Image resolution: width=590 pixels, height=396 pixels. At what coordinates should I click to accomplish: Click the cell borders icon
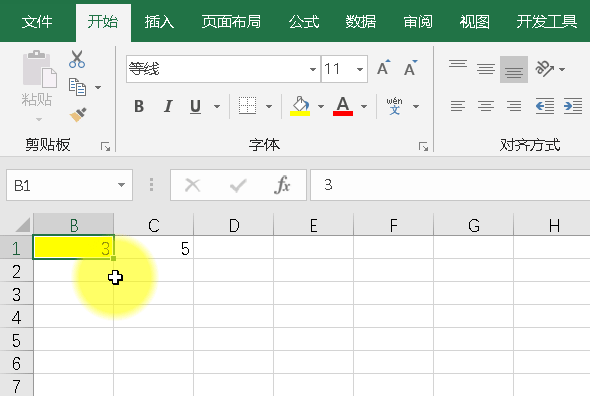[x=247, y=106]
